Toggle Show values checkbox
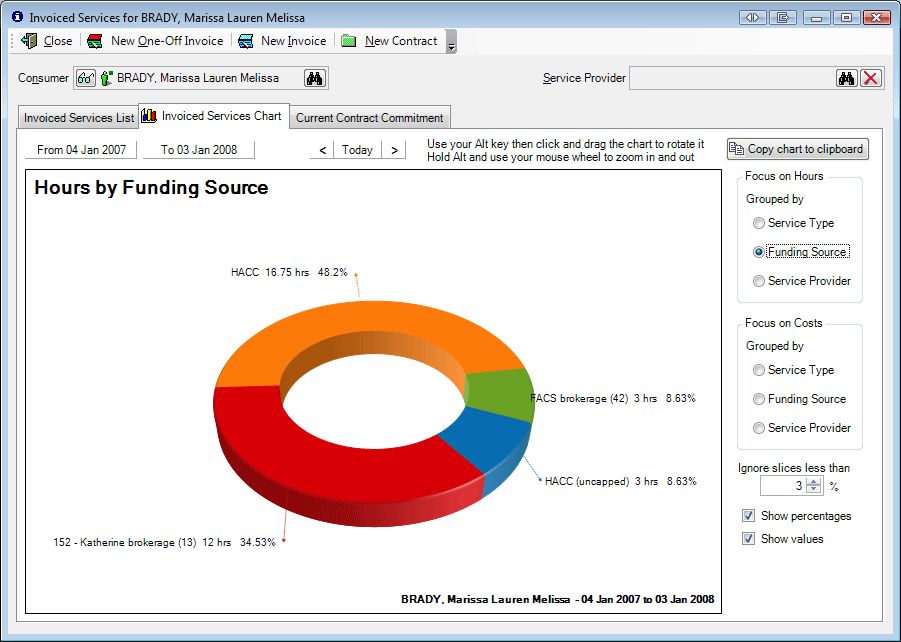Image resolution: width=901 pixels, height=642 pixels. (748, 539)
